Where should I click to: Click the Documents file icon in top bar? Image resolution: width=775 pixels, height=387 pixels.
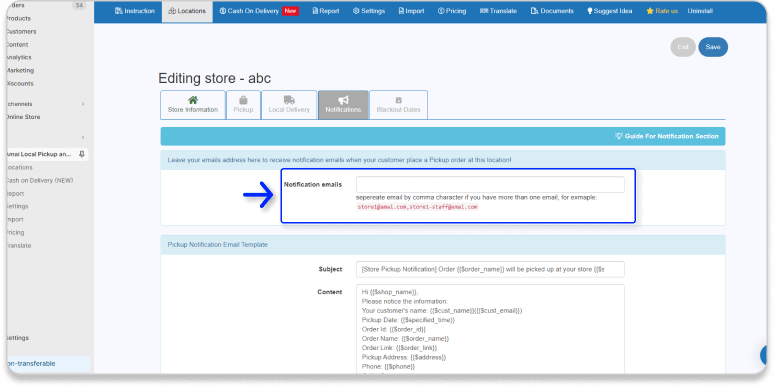tap(534, 11)
